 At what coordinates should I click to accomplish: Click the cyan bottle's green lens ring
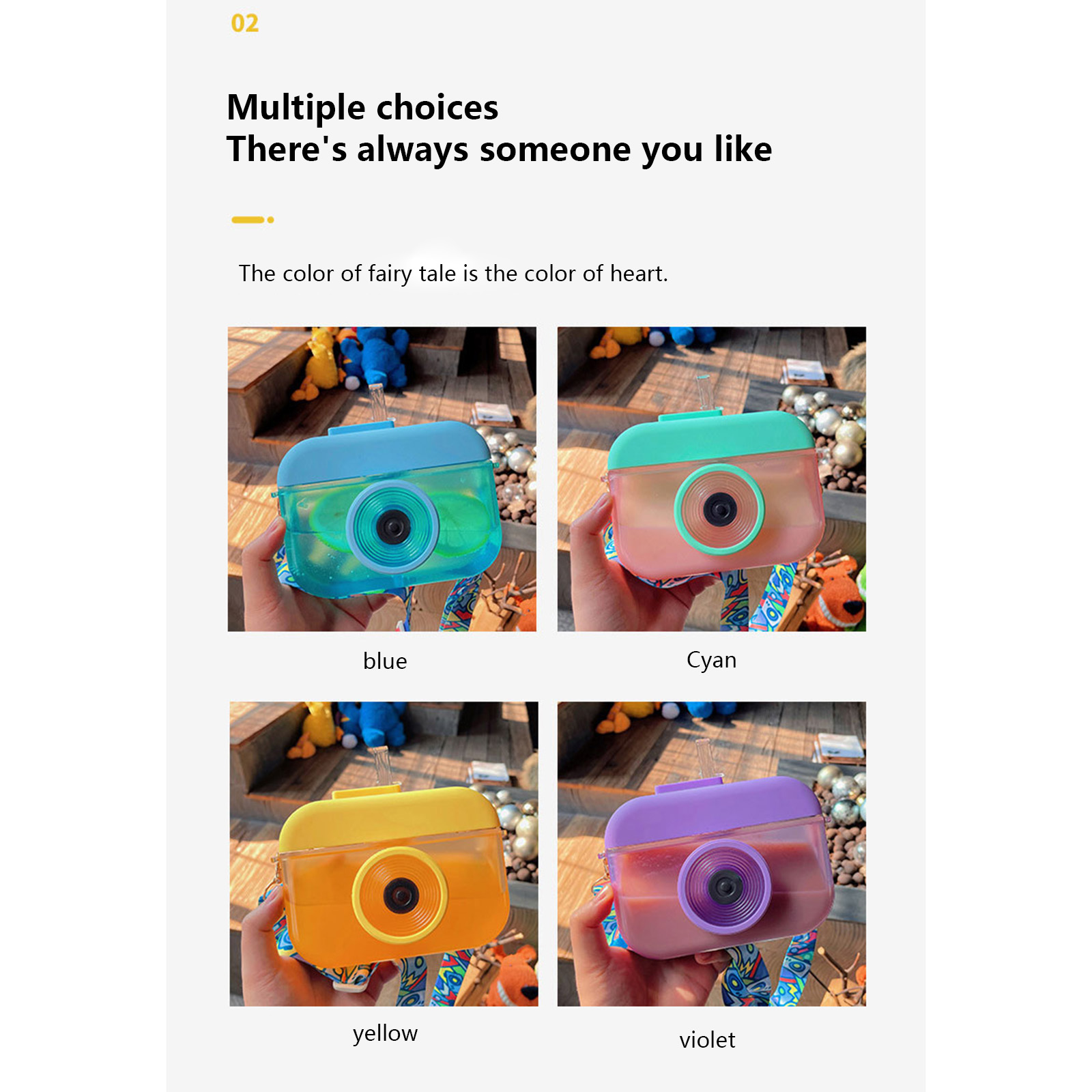point(719,508)
